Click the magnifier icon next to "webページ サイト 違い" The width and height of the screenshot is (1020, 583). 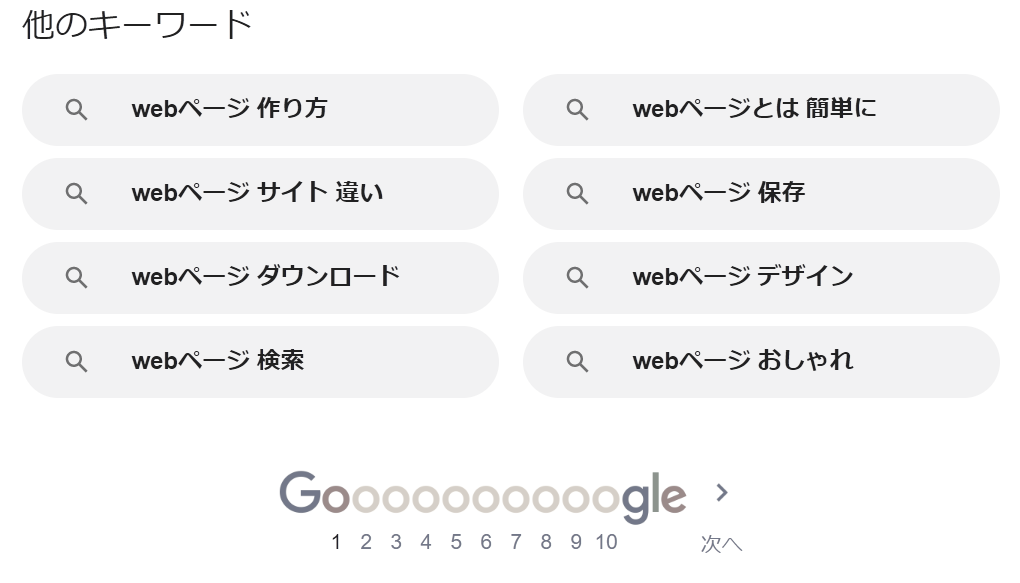click(x=77, y=194)
